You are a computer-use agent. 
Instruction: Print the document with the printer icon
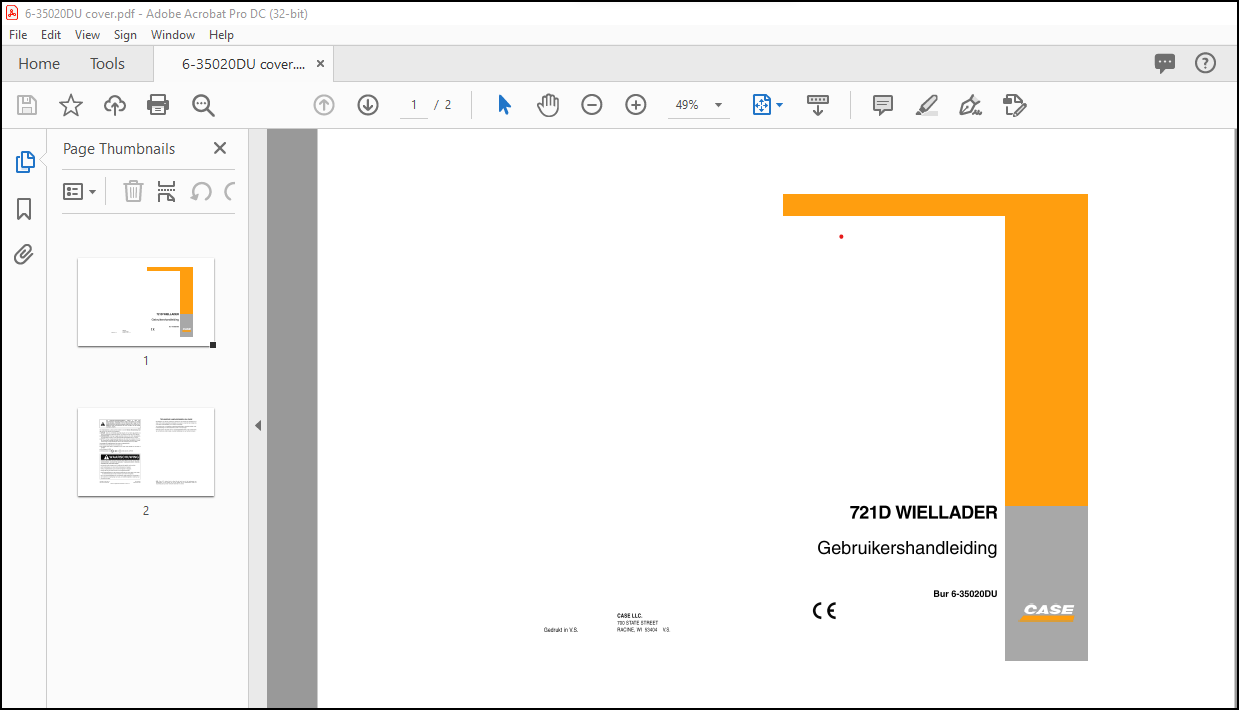158,105
